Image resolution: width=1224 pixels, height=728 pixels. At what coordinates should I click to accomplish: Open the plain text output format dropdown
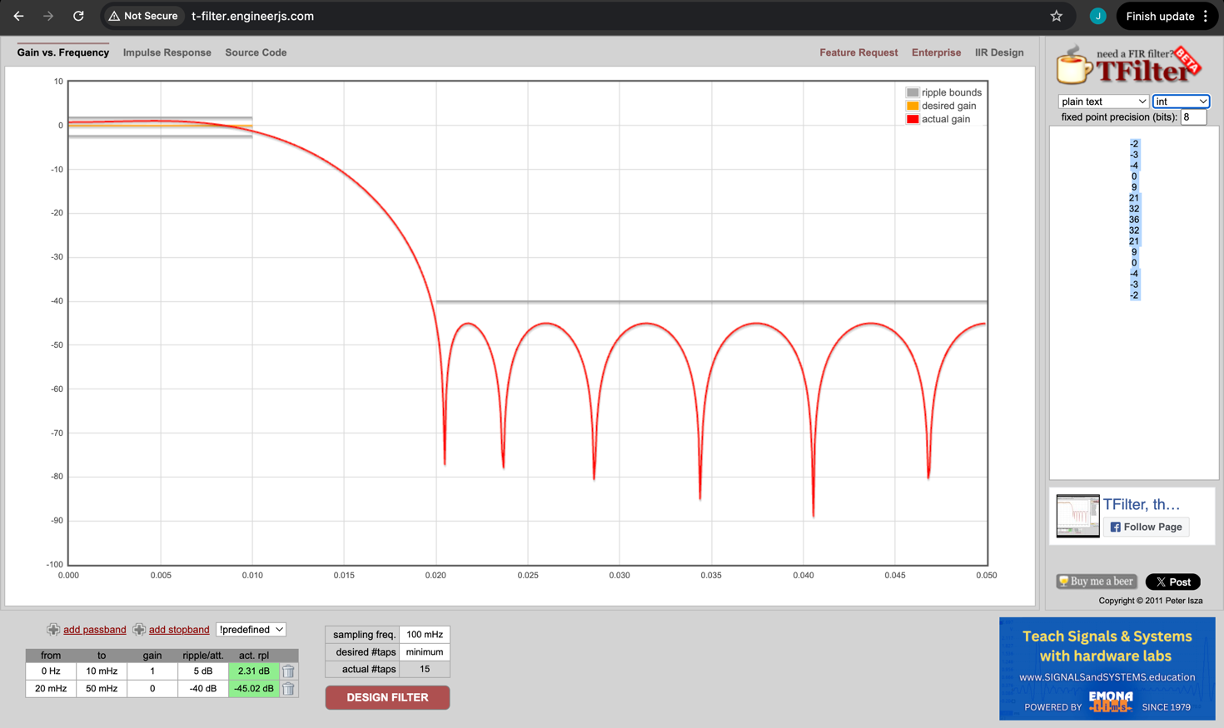1103,101
